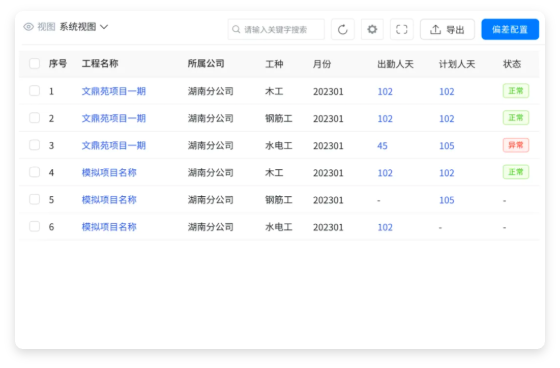Check the row 6 checkbox
Viewport: 560px width, 368px height.
coord(34,227)
